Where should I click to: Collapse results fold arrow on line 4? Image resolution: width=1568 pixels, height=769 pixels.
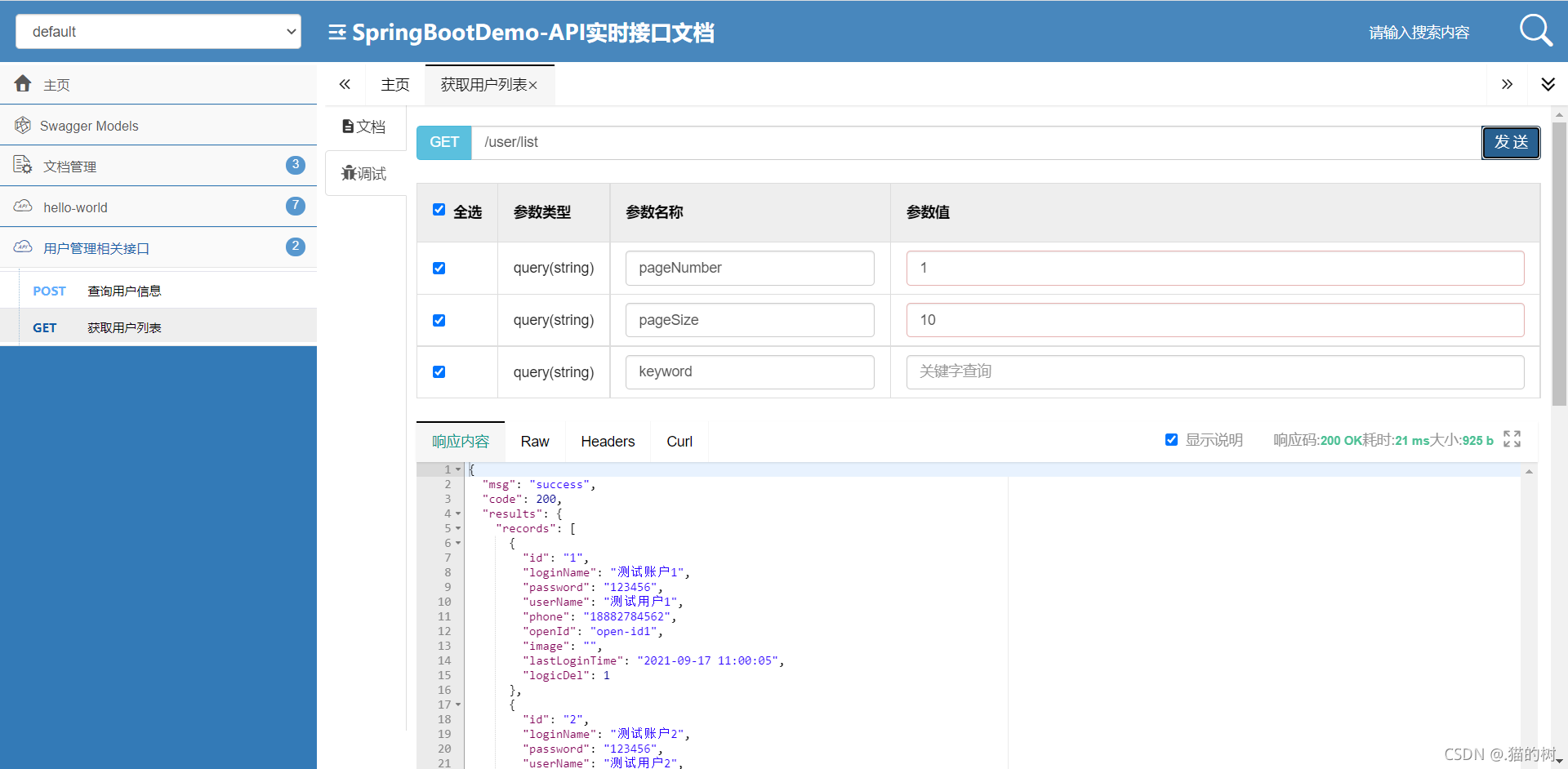(x=458, y=513)
